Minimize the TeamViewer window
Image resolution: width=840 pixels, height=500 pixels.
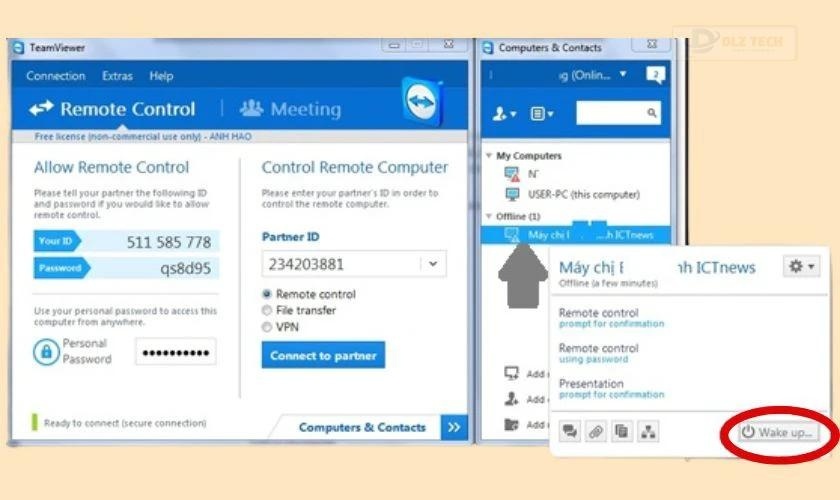[x=394, y=45]
